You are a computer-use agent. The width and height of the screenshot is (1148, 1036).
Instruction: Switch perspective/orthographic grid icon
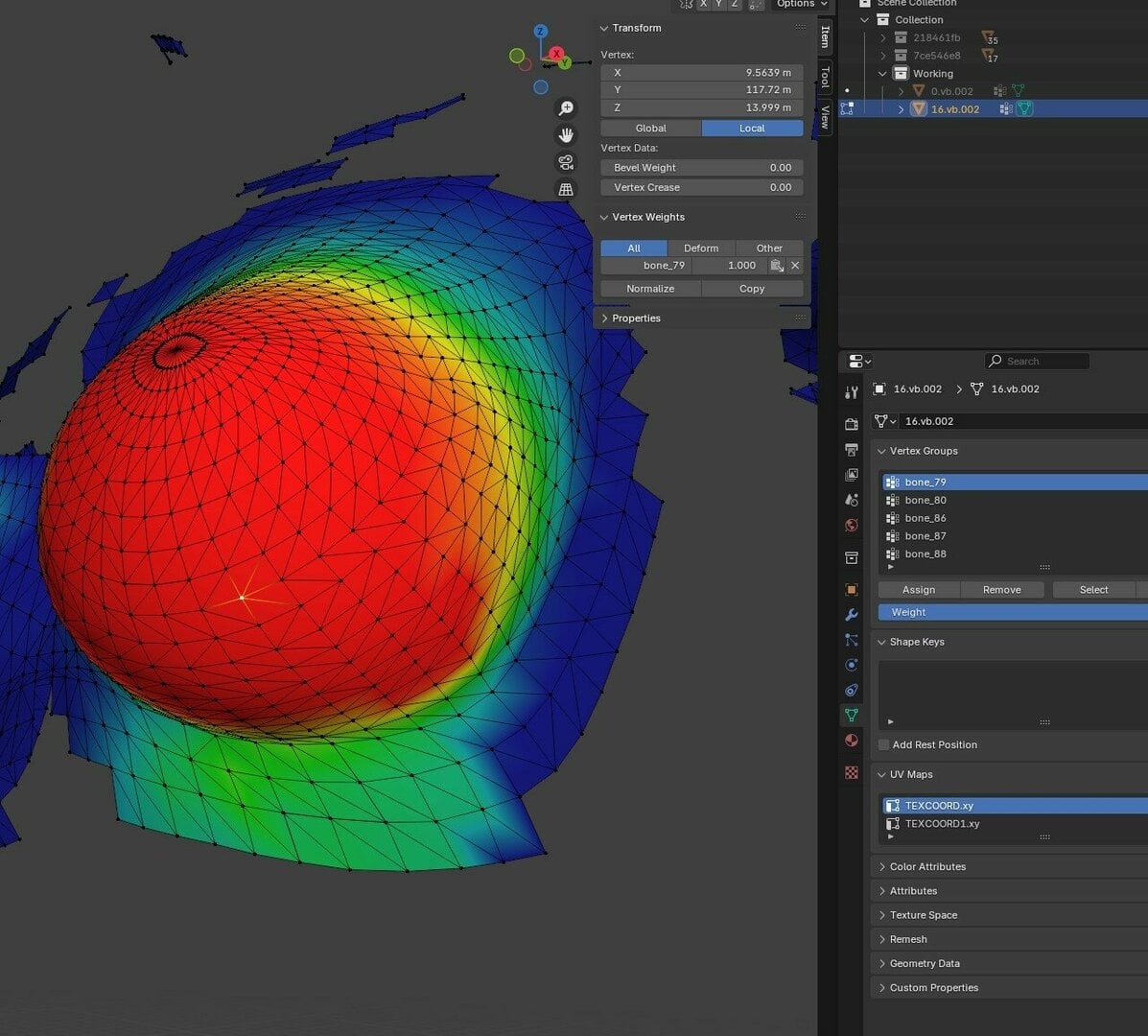(x=566, y=190)
